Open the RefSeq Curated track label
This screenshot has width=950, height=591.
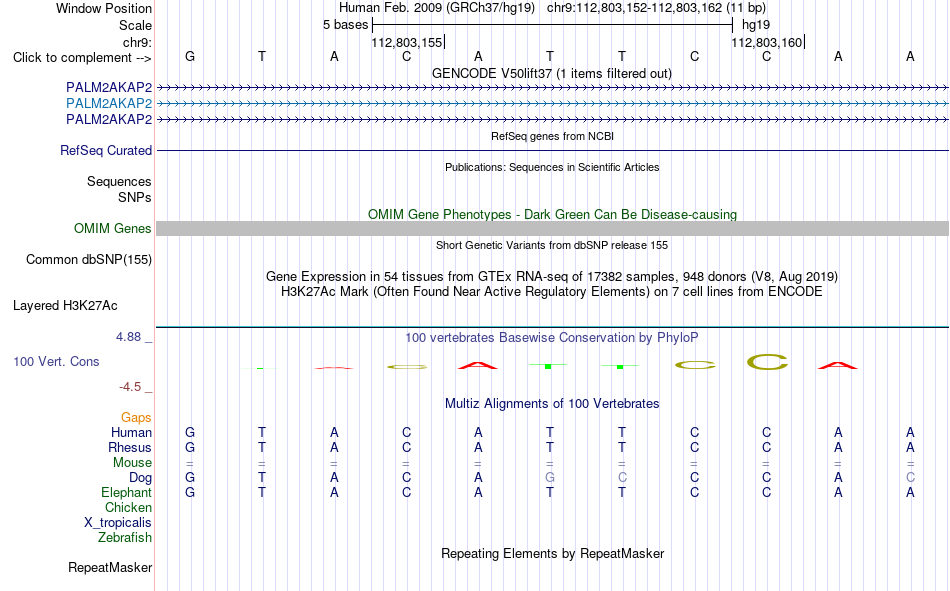coord(106,150)
